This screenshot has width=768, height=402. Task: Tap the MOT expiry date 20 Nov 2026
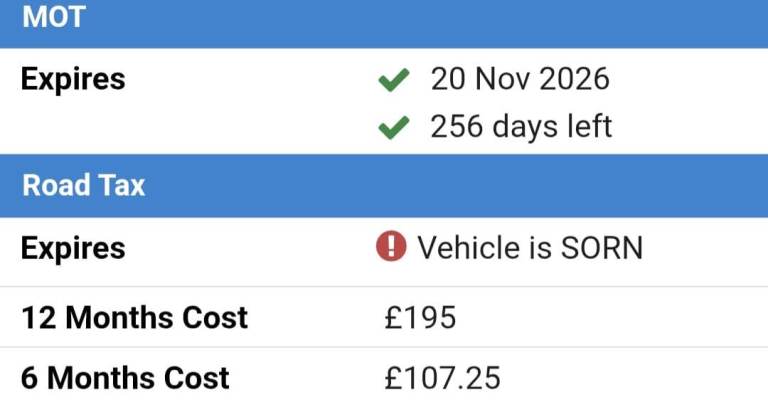click(x=519, y=80)
